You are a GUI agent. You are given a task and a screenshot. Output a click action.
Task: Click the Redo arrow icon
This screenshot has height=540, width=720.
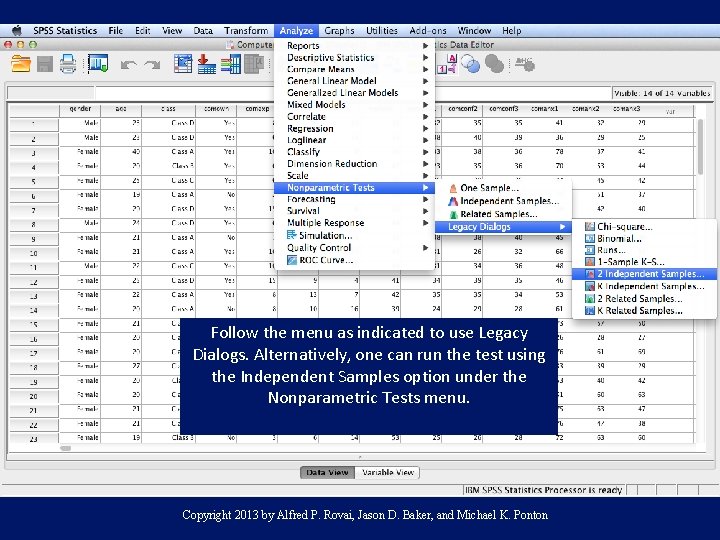point(152,65)
